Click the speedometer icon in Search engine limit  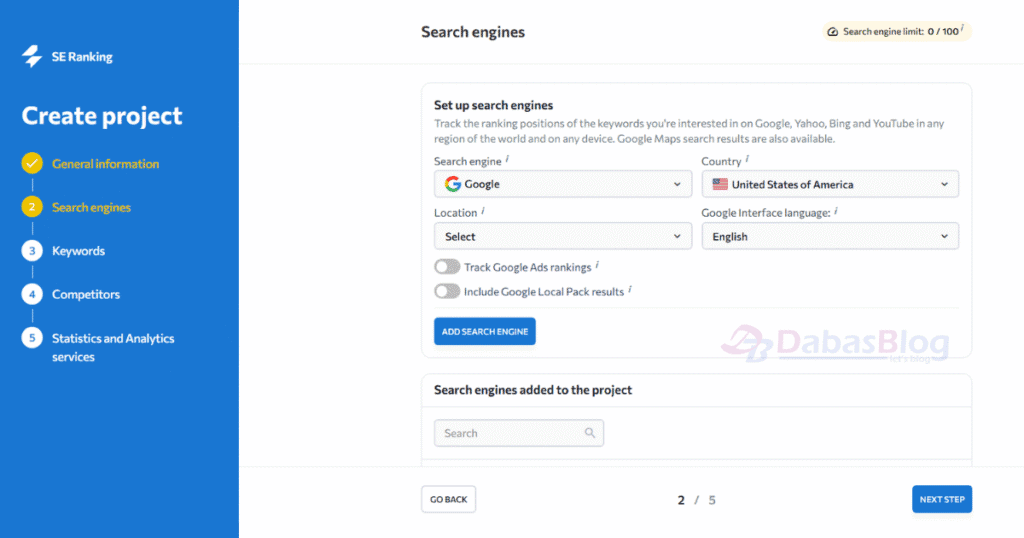[x=833, y=31]
